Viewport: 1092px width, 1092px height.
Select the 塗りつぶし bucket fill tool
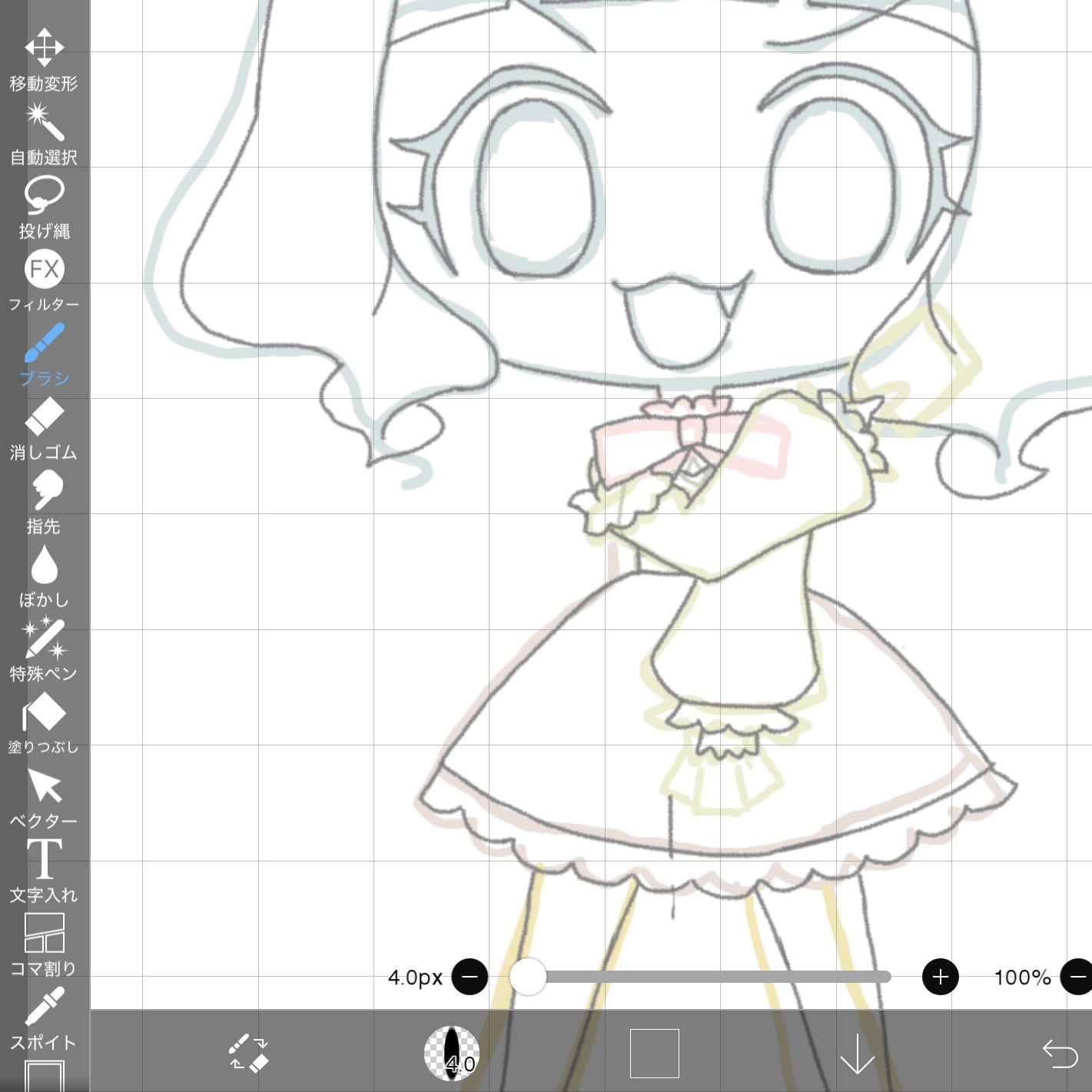pyautogui.click(x=44, y=724)
